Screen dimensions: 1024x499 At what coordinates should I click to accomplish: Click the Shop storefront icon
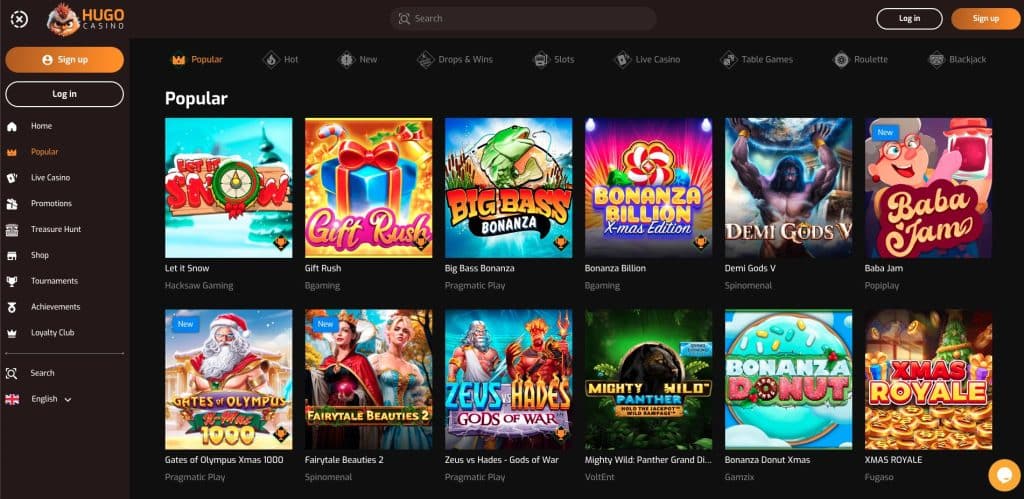12,255
